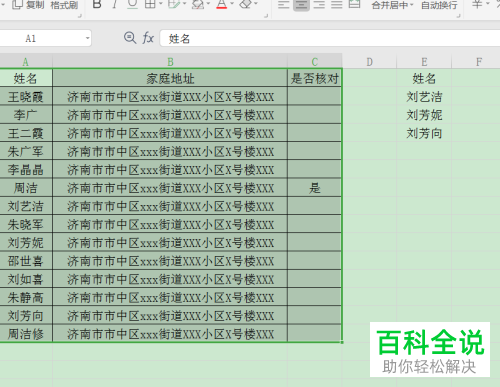Select 刘芳妮 in column A

(26, 242)
